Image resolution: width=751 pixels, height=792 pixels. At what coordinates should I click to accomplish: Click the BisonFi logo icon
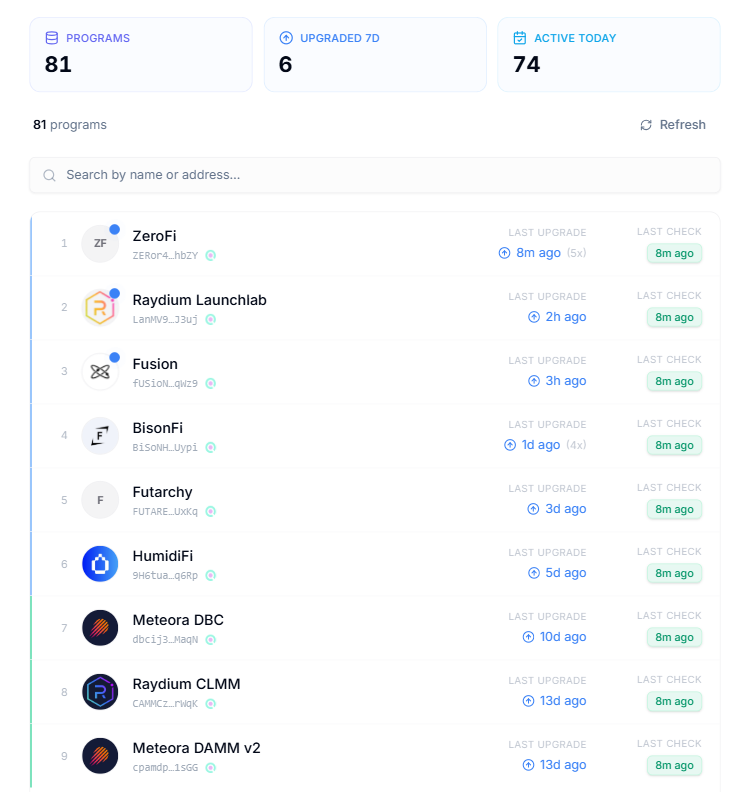(x=100, y=435)
